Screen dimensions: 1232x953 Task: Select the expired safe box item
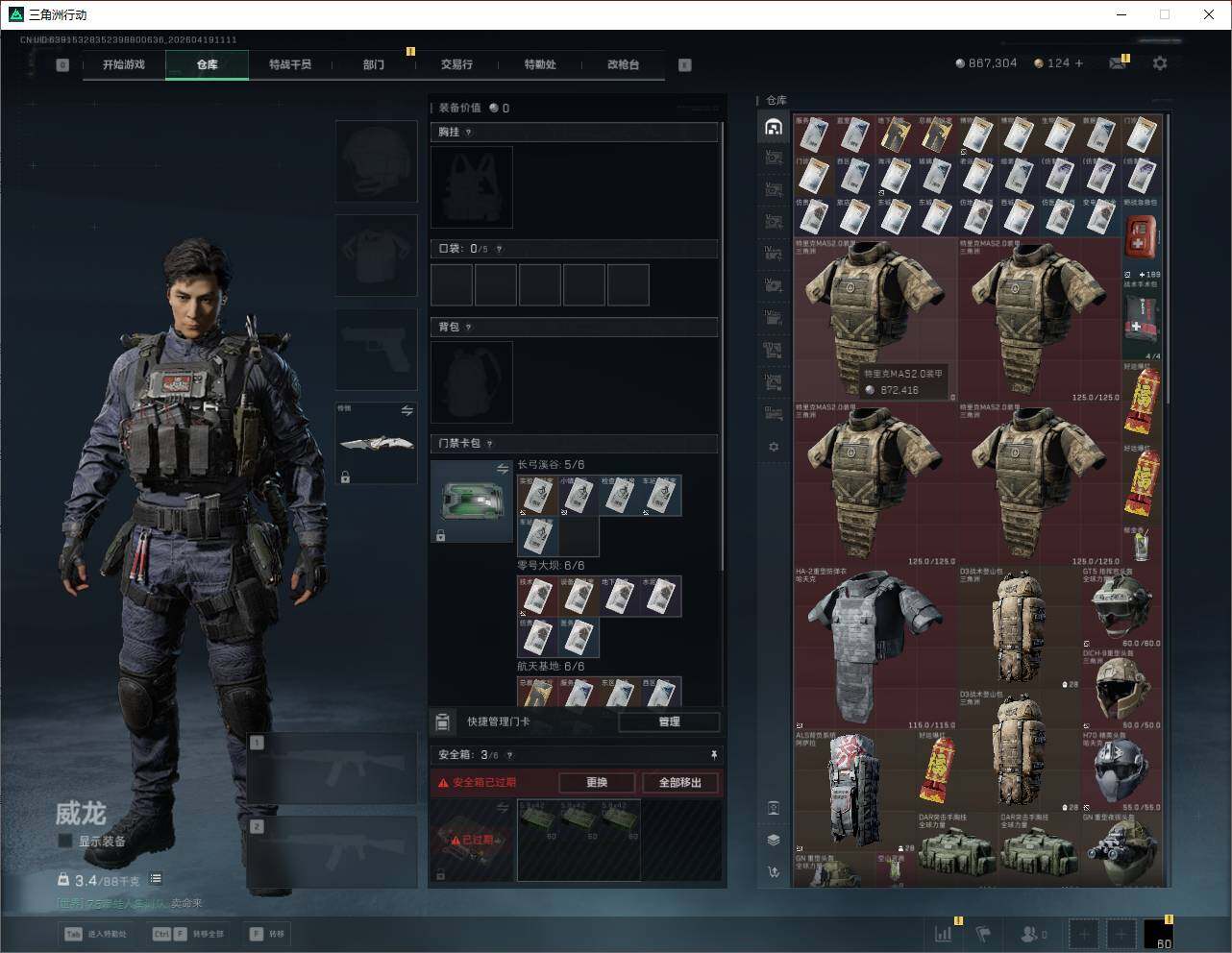472,841
